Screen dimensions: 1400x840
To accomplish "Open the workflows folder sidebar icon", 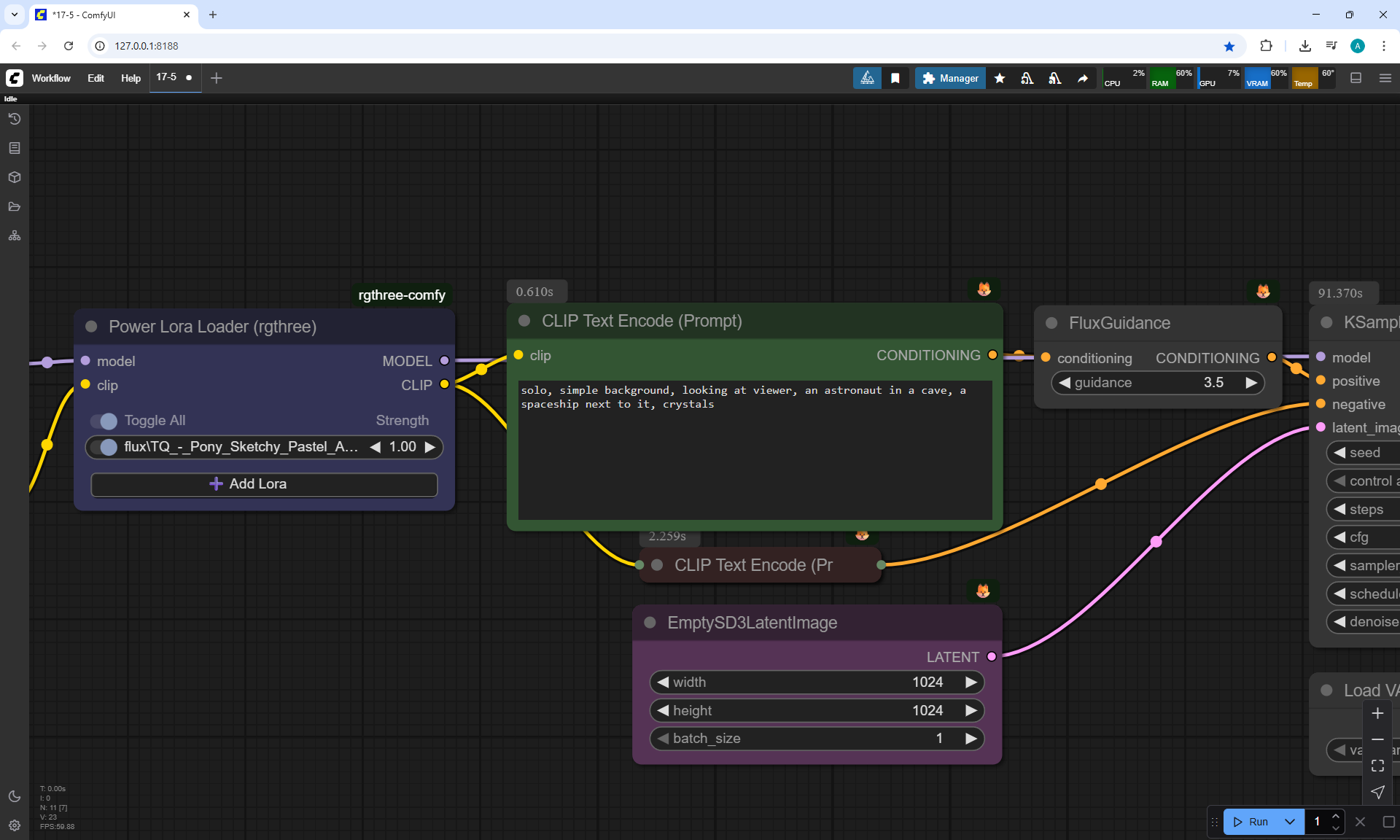I will tap(15, 206).
